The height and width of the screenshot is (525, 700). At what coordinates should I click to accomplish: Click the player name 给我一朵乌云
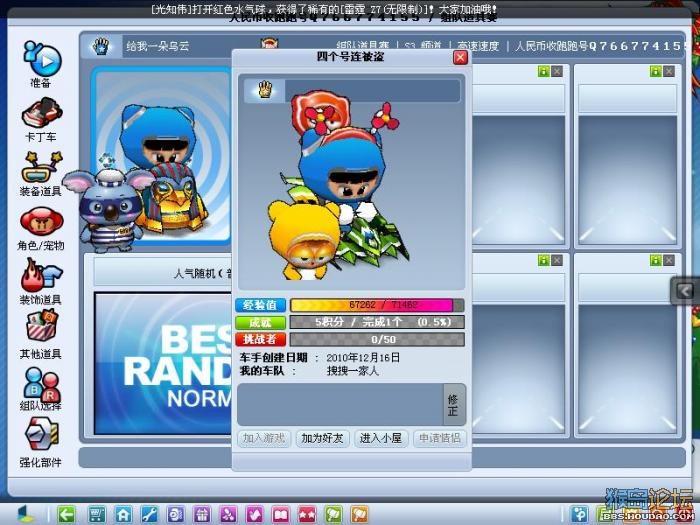click(x=157, y=46)
